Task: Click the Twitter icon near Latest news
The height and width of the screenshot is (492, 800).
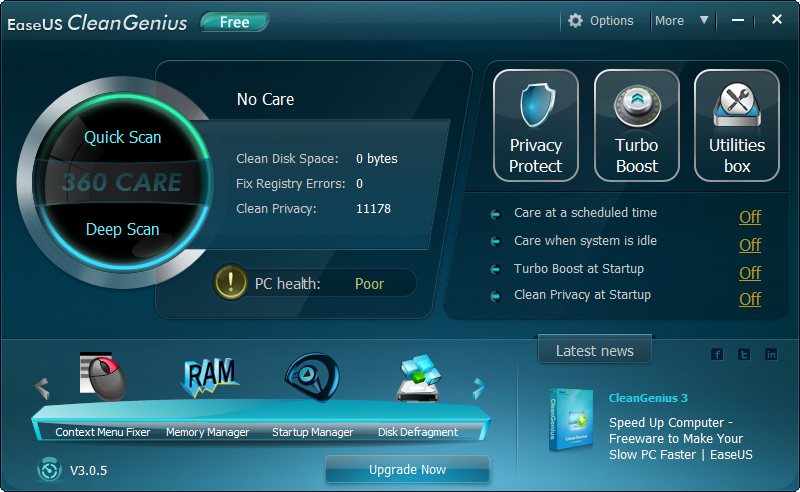Action: coord(744,354)
